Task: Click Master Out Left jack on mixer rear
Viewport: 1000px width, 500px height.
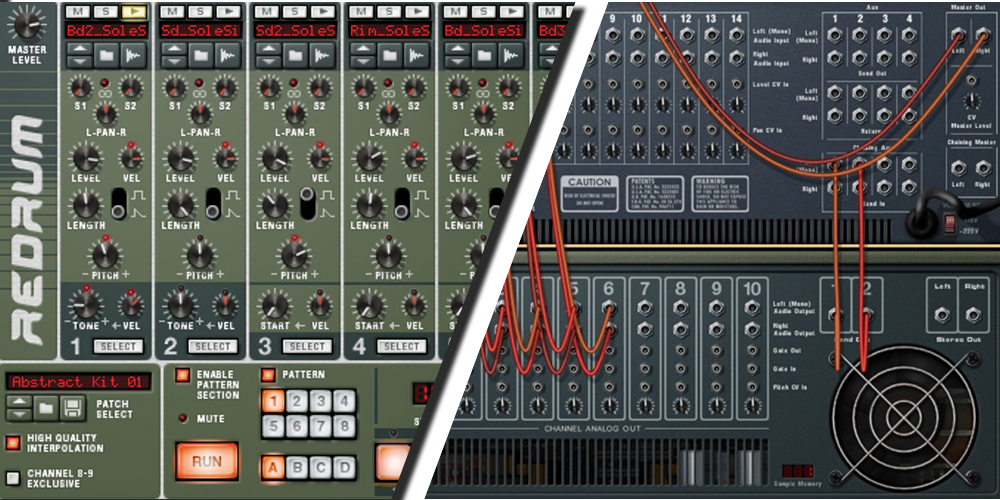Action: pyautogui.click(x=958, y=35)
